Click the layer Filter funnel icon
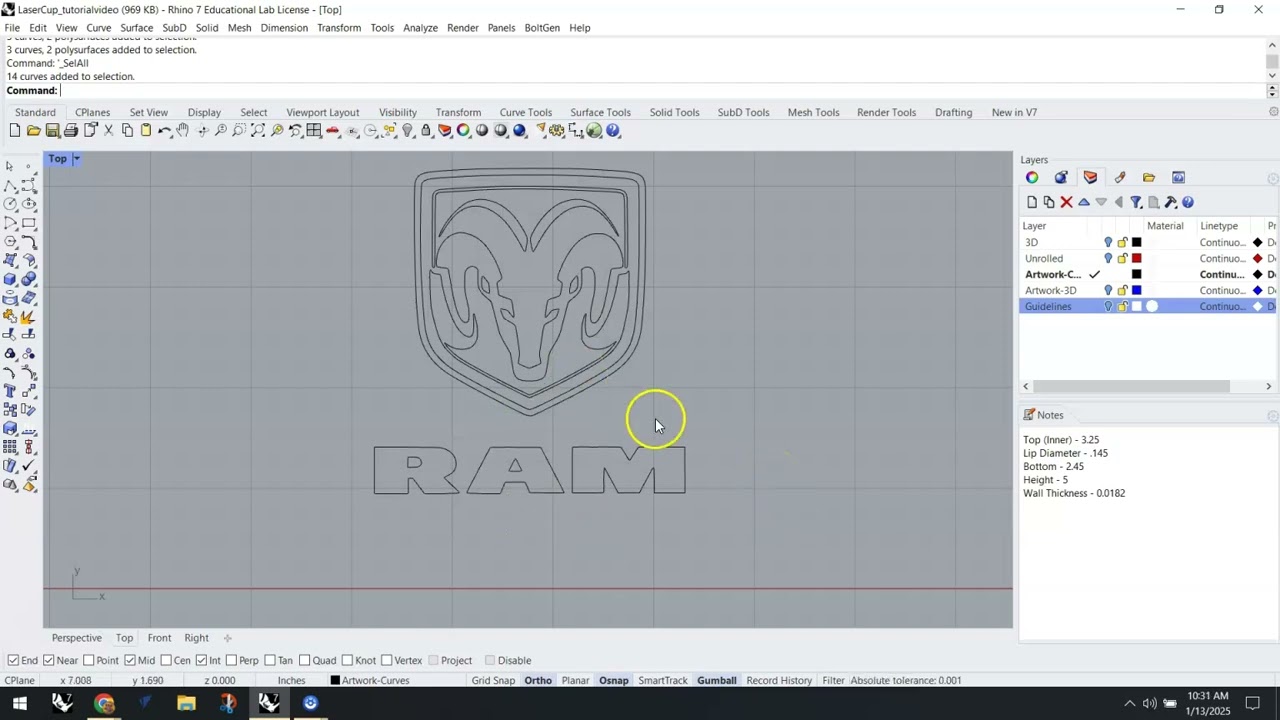1280x720 pixels. [x=1136, y=202]
